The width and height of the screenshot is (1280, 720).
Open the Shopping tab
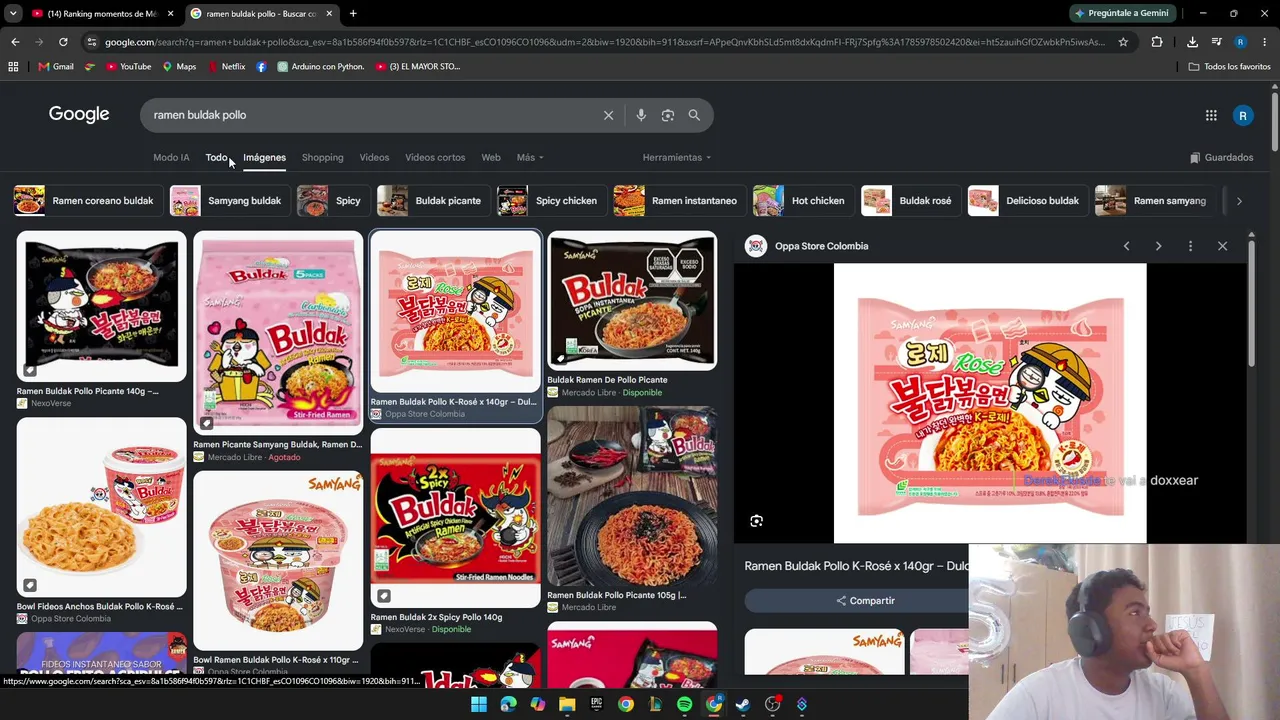pos(322,157)
